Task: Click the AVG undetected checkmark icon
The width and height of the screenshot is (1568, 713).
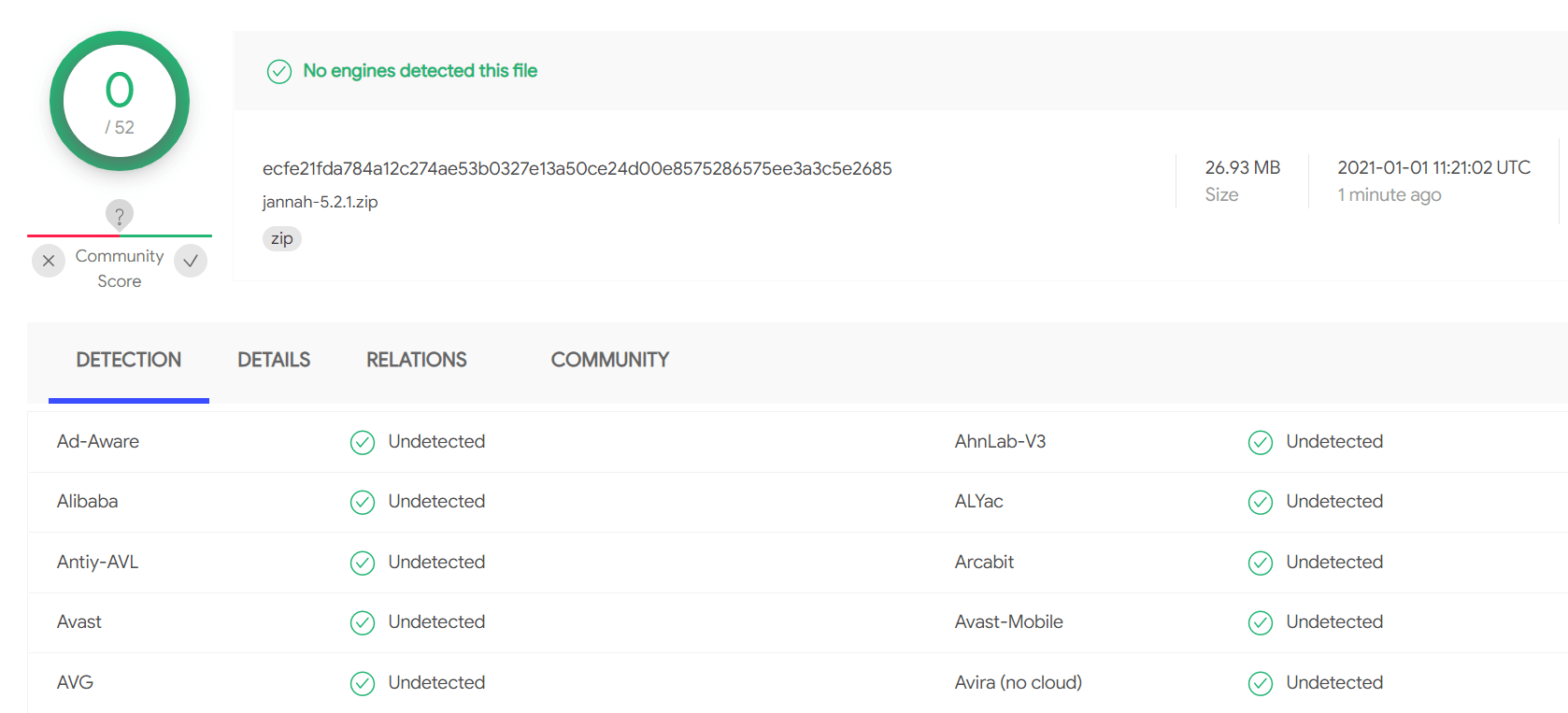Action: [363, 683]
